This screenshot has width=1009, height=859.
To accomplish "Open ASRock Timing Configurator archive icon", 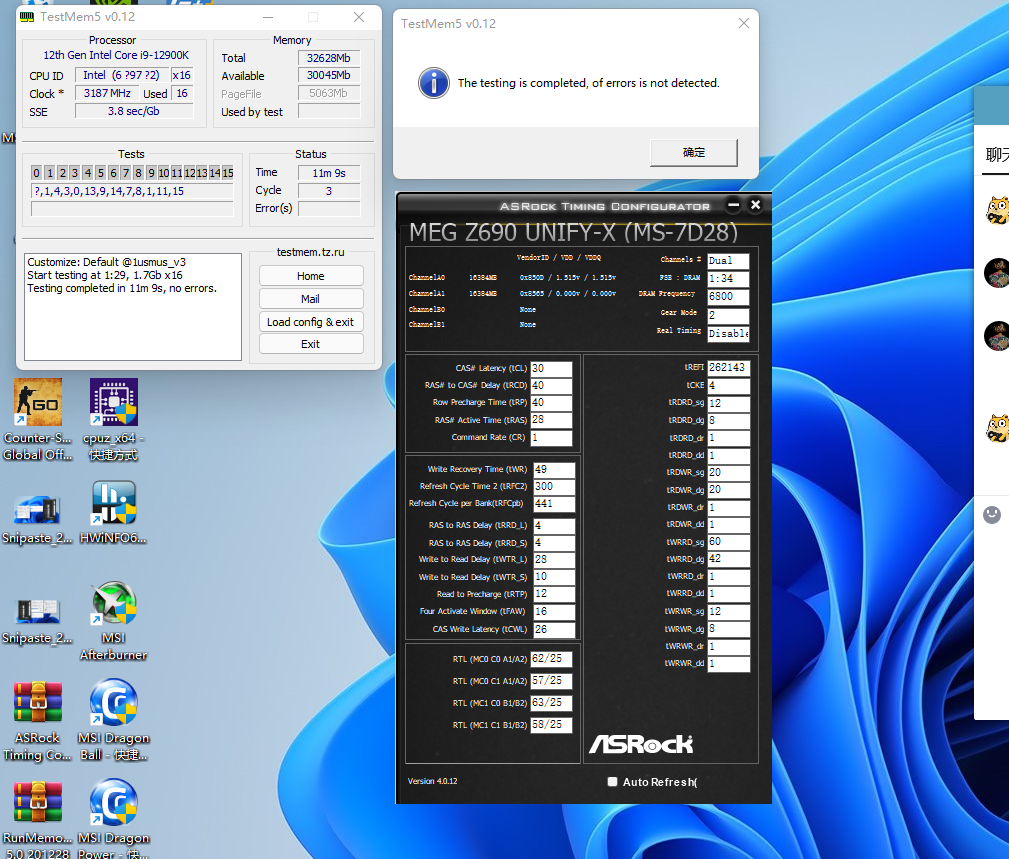I will pos(38,721).
